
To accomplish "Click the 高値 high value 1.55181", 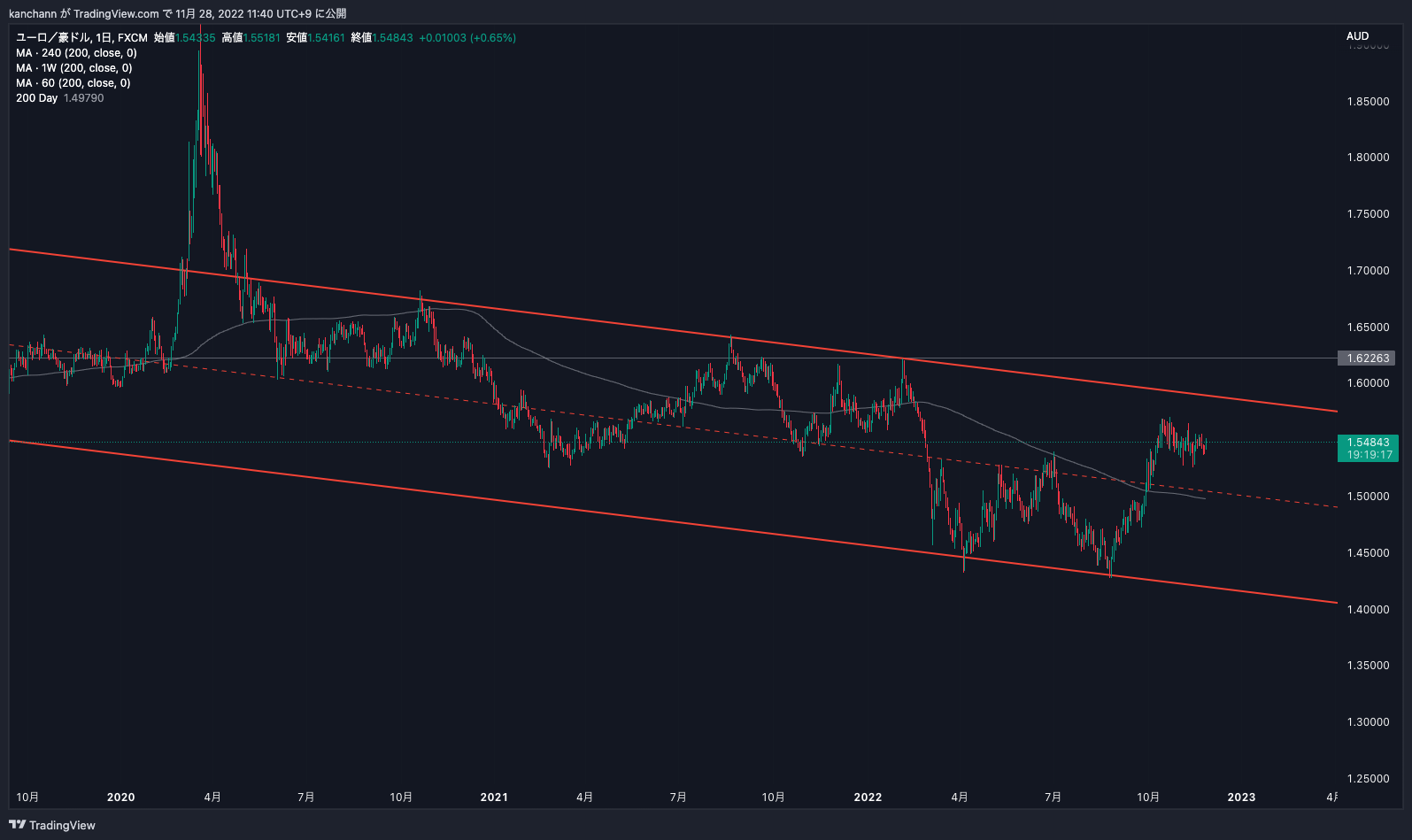I will pos(261,38).
